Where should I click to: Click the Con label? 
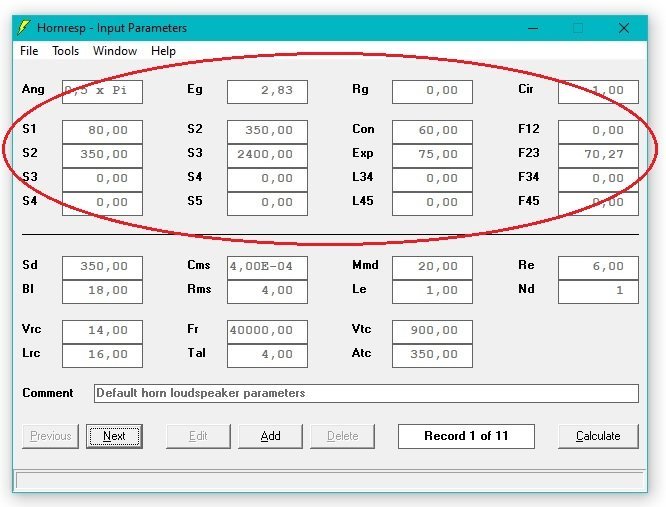[x=363, y=129]
